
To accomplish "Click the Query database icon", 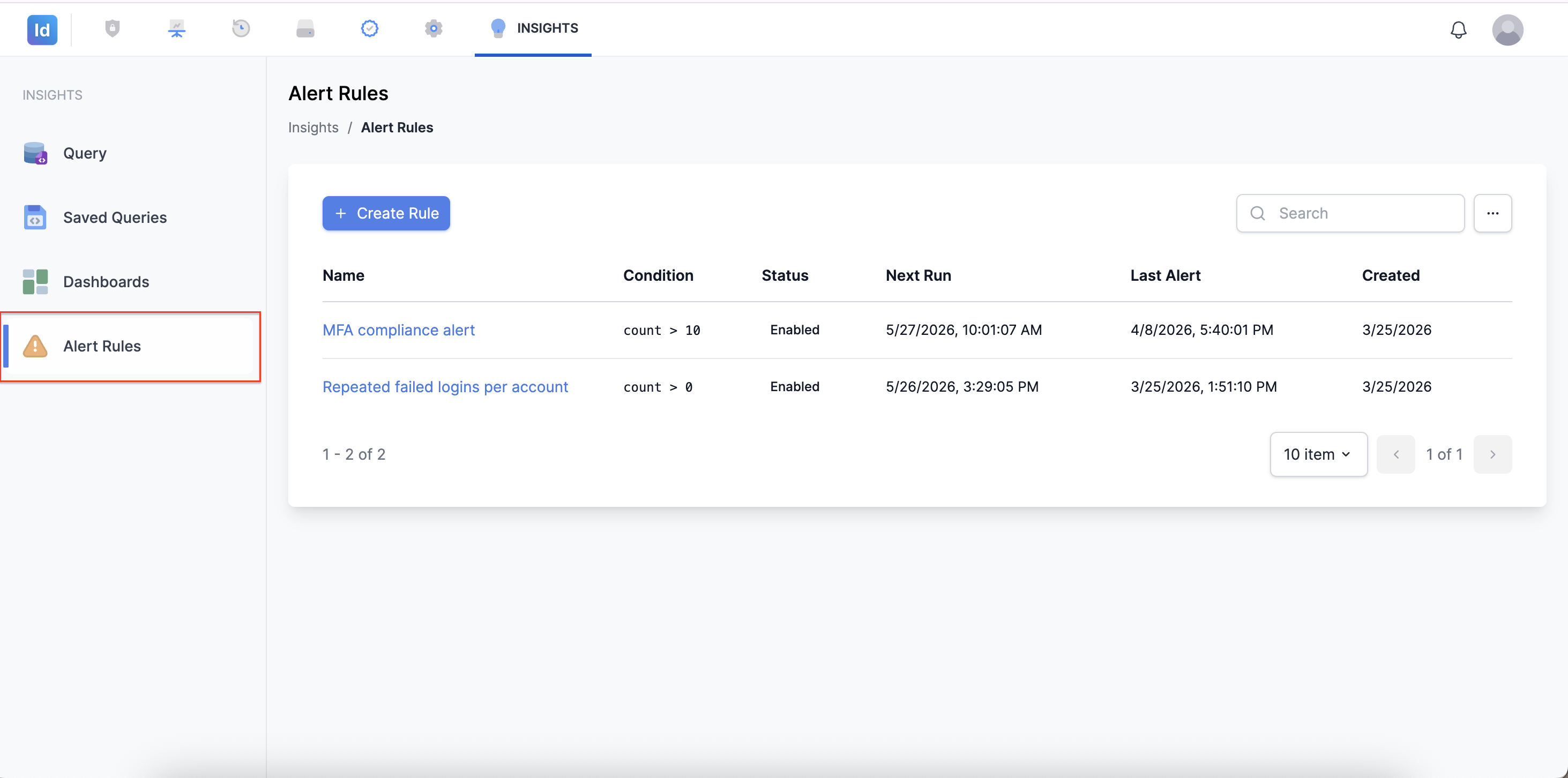I will [x=35, y=153].
